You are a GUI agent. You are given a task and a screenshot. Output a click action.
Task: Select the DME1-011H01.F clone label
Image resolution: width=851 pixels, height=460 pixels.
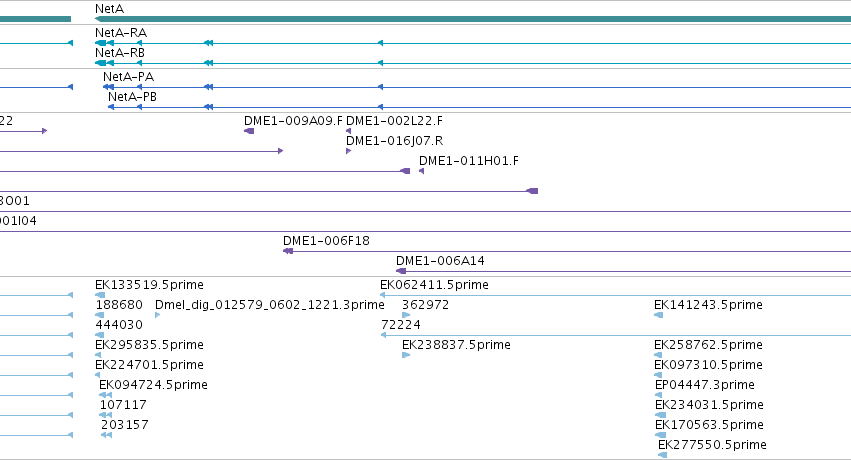tap(468, 161)
